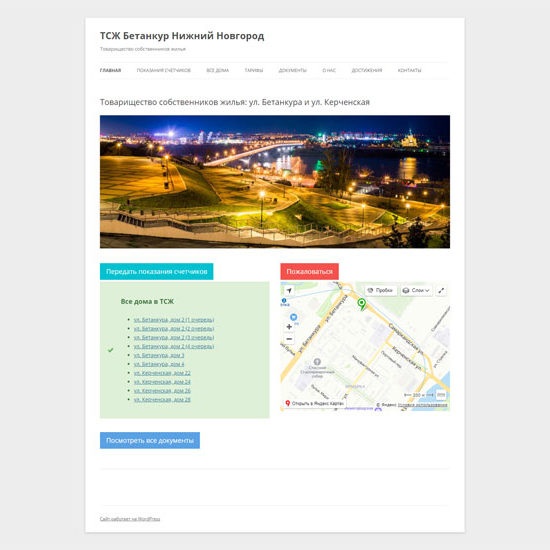Expand the map to fullscreen
The width and height of the screenshot is (550, 550).
(441, 290)
